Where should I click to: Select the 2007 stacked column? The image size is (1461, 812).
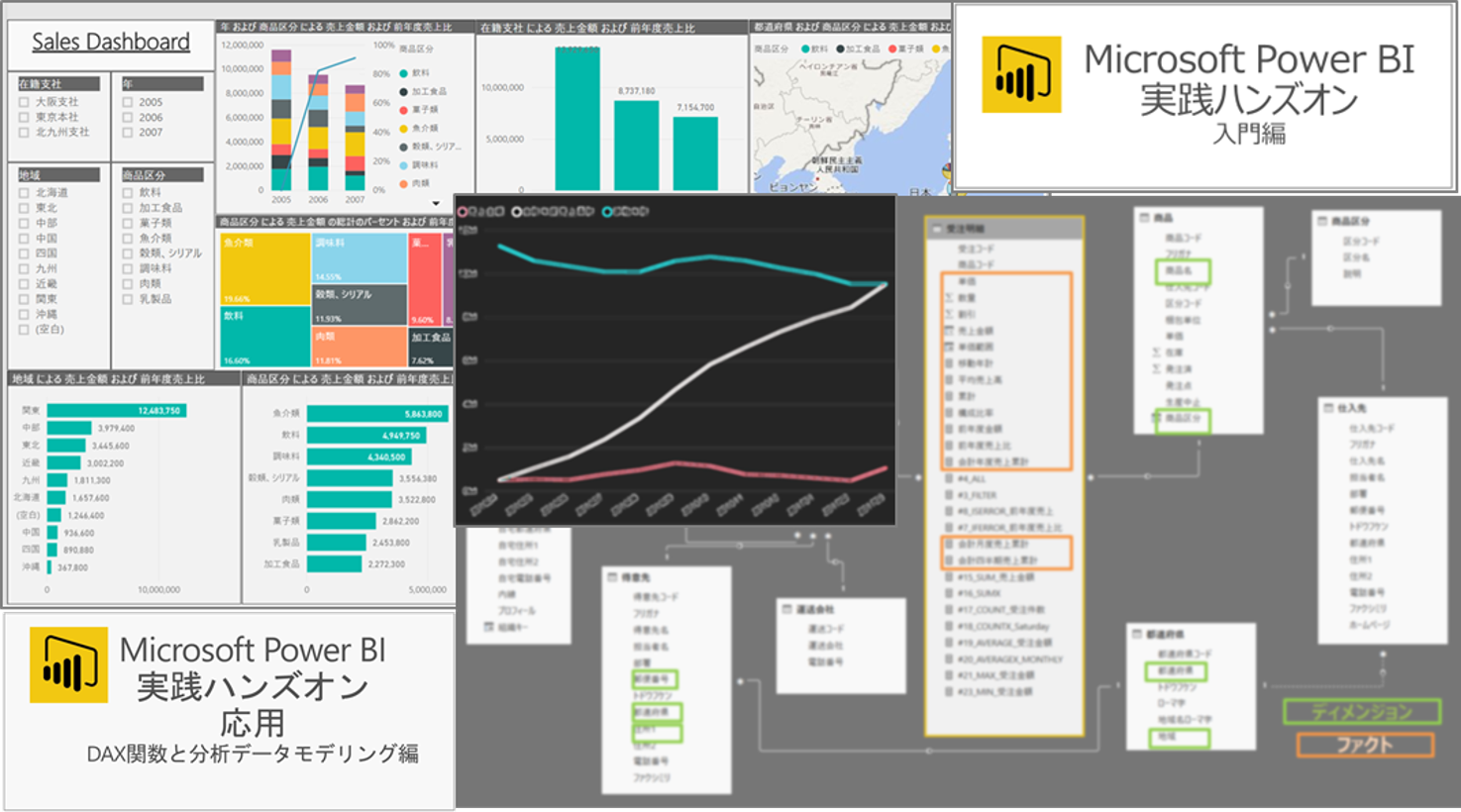(x=355, y=139)
